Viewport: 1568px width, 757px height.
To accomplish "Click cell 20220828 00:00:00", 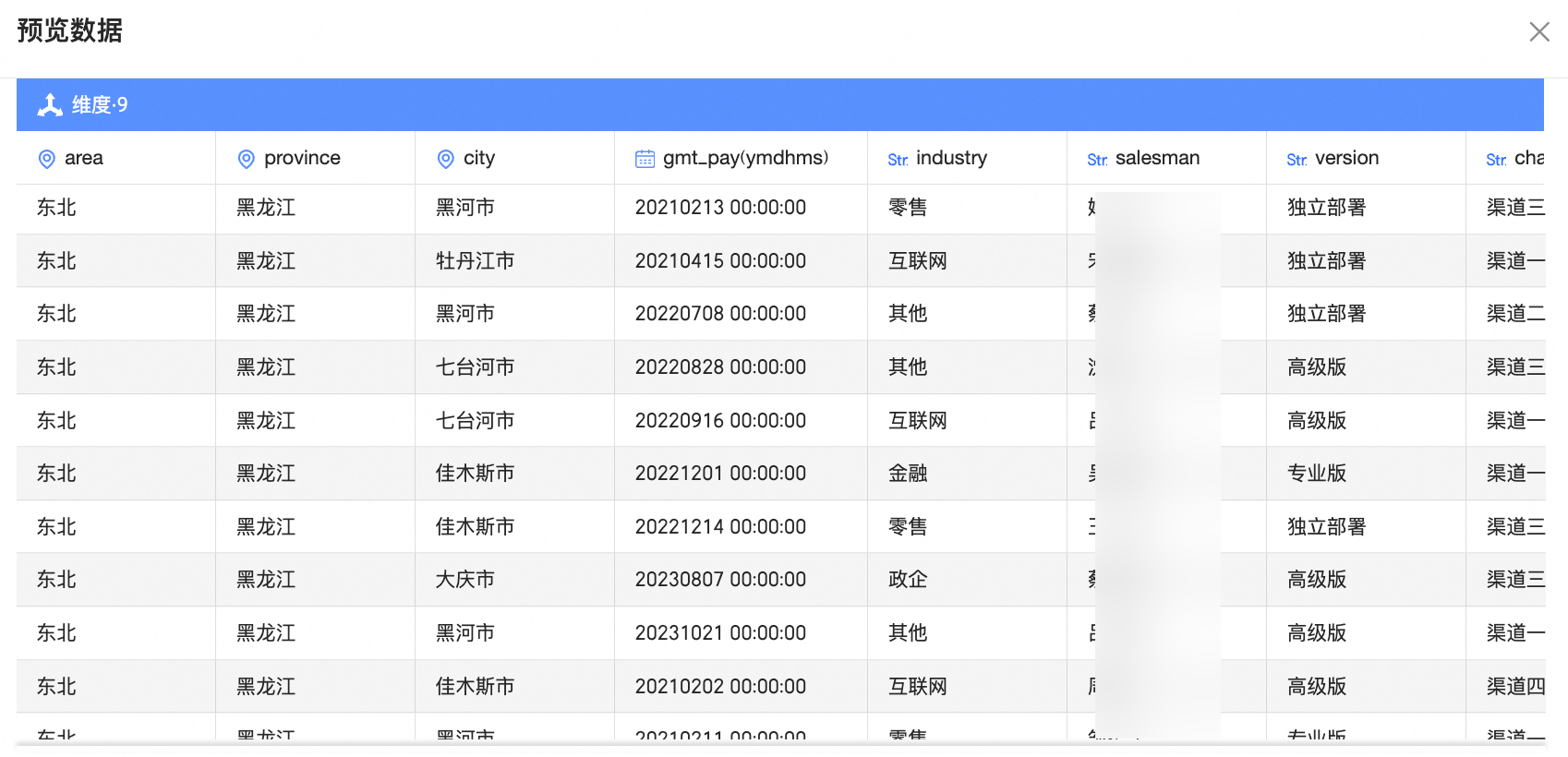I will click(720, 367).
